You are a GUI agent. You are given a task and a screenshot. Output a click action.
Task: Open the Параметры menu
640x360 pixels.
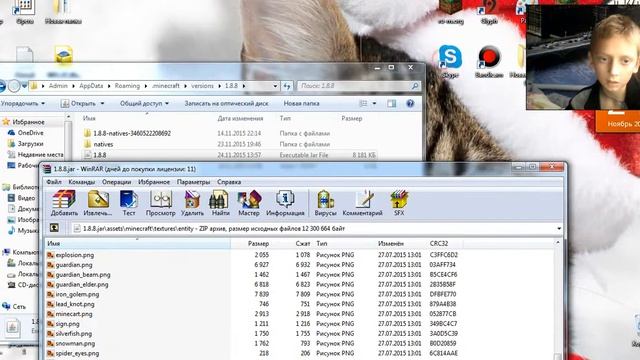coord(193,182)
